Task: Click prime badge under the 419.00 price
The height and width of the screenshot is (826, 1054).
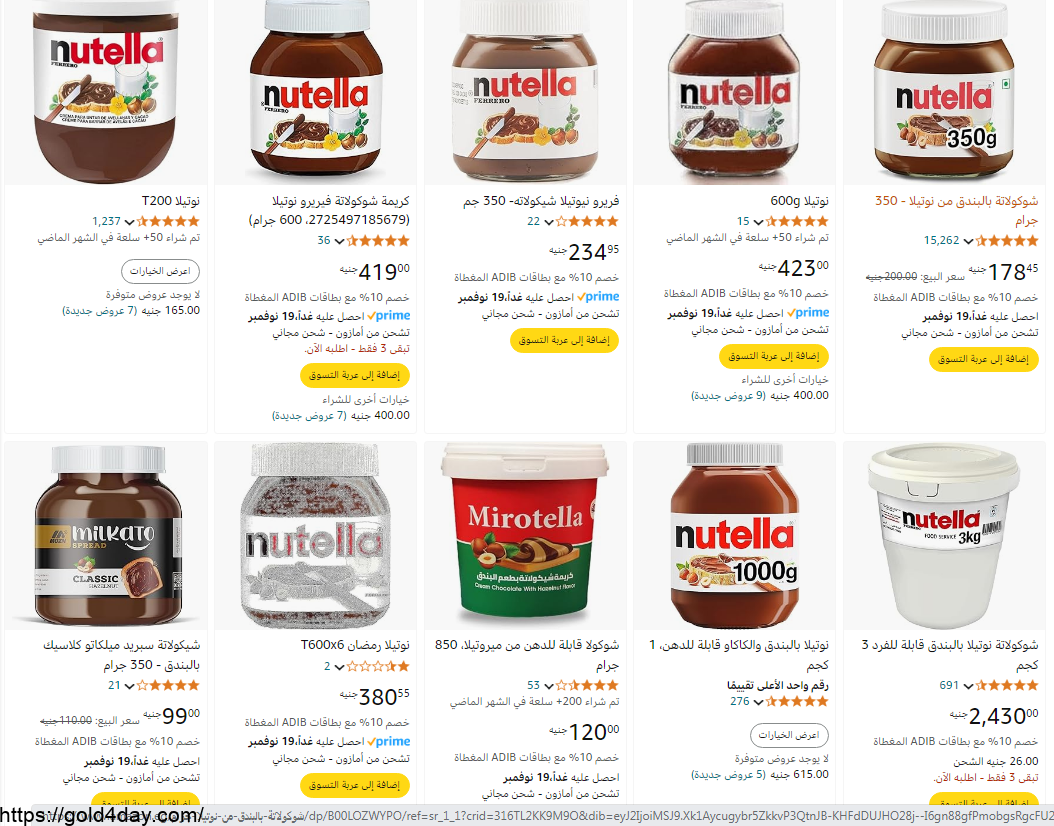Action: tap(389, 315)
